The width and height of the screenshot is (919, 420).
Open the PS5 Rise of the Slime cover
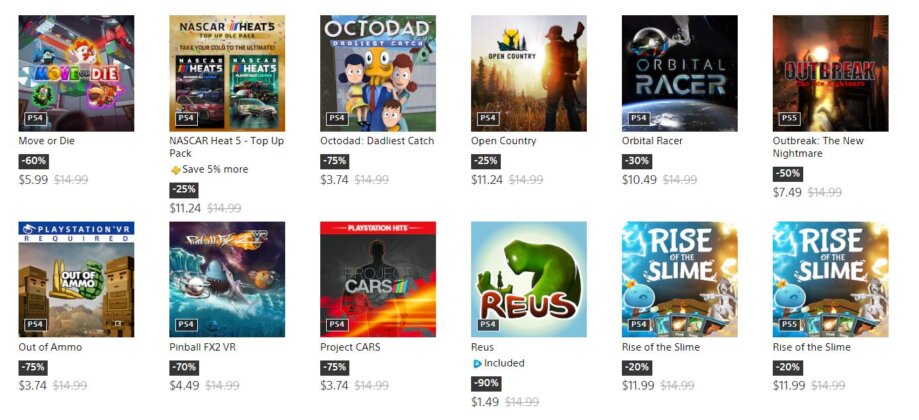point(830,279)
